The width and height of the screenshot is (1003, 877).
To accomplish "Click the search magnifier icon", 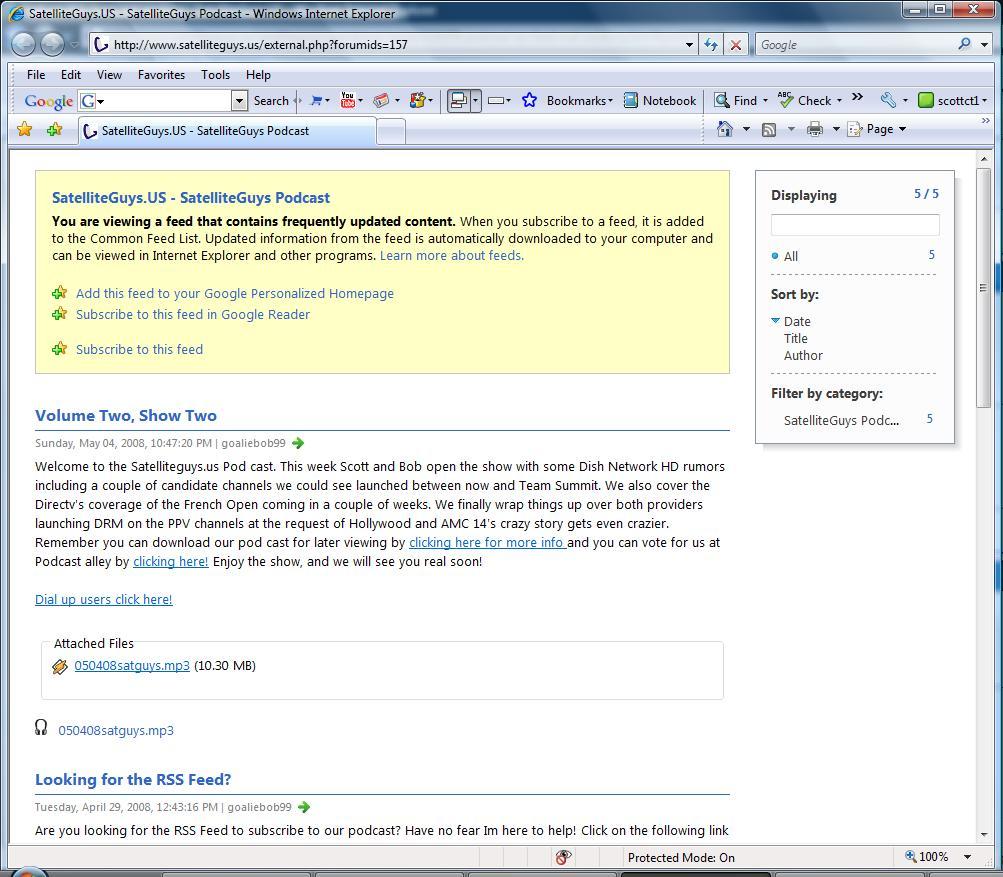I will (965, 44).
